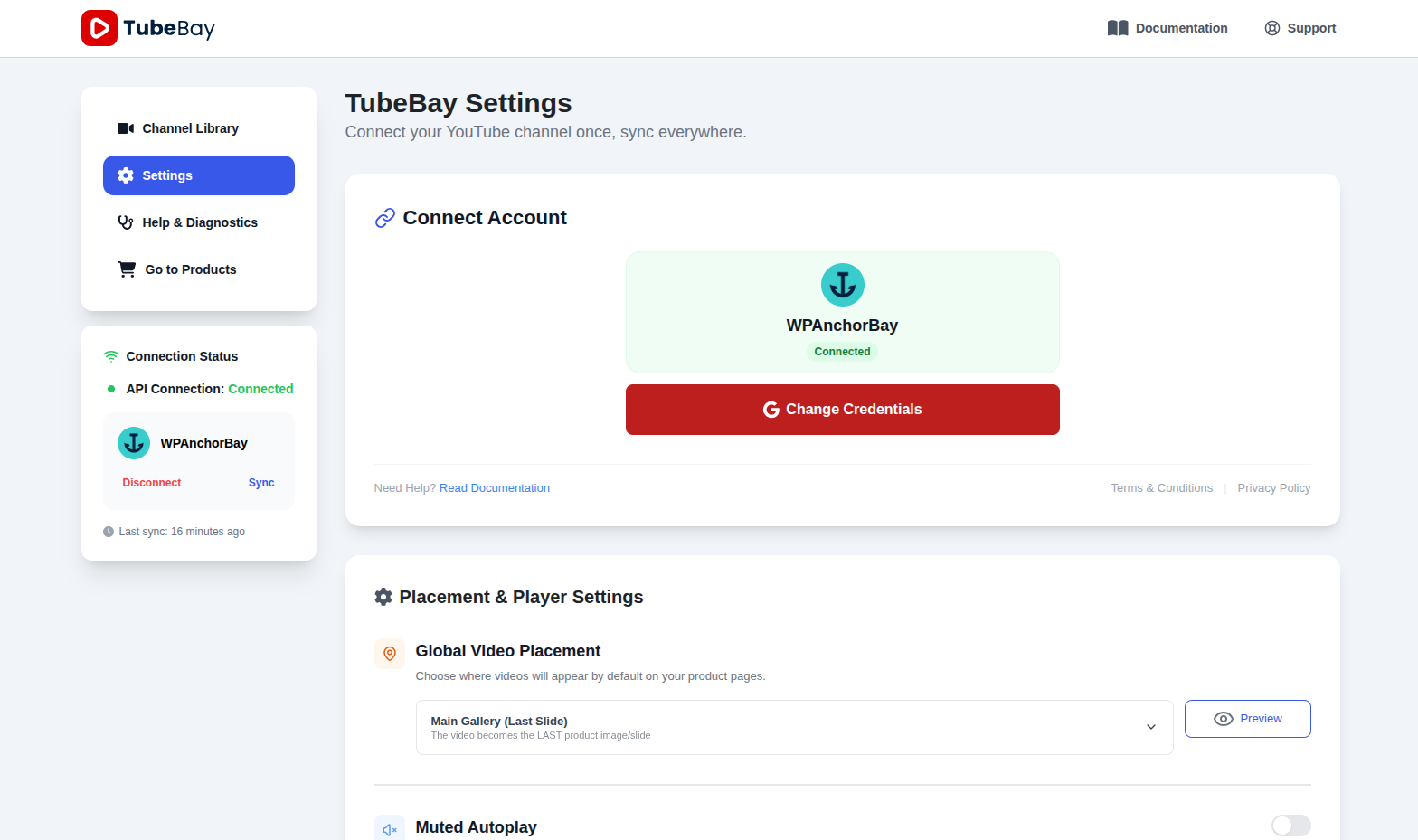1418x840 pixels.
Task: Click the Preview eye icon
Action: click(1224, 719)
